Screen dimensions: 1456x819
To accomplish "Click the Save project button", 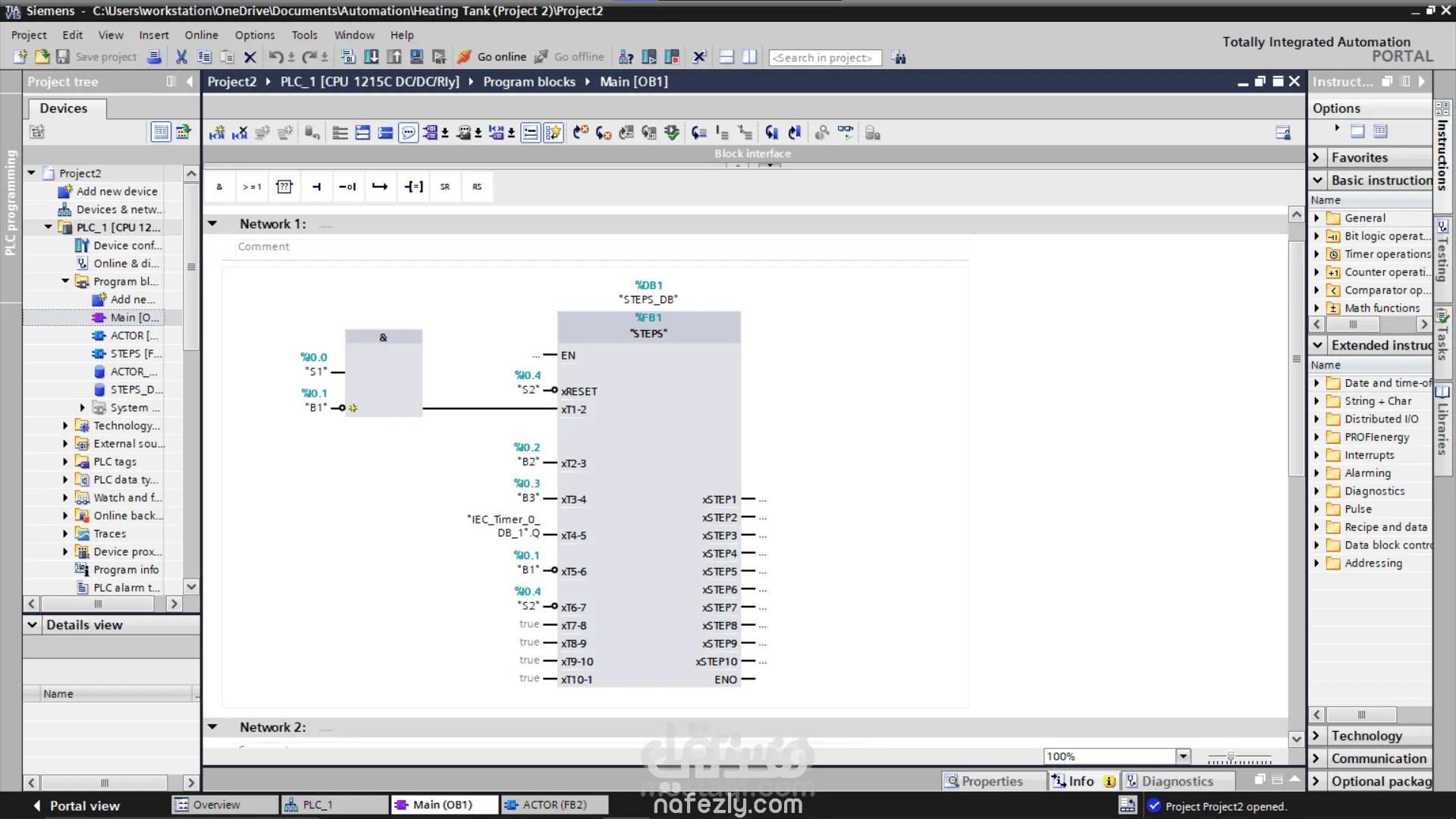I will tap(96, 57).
